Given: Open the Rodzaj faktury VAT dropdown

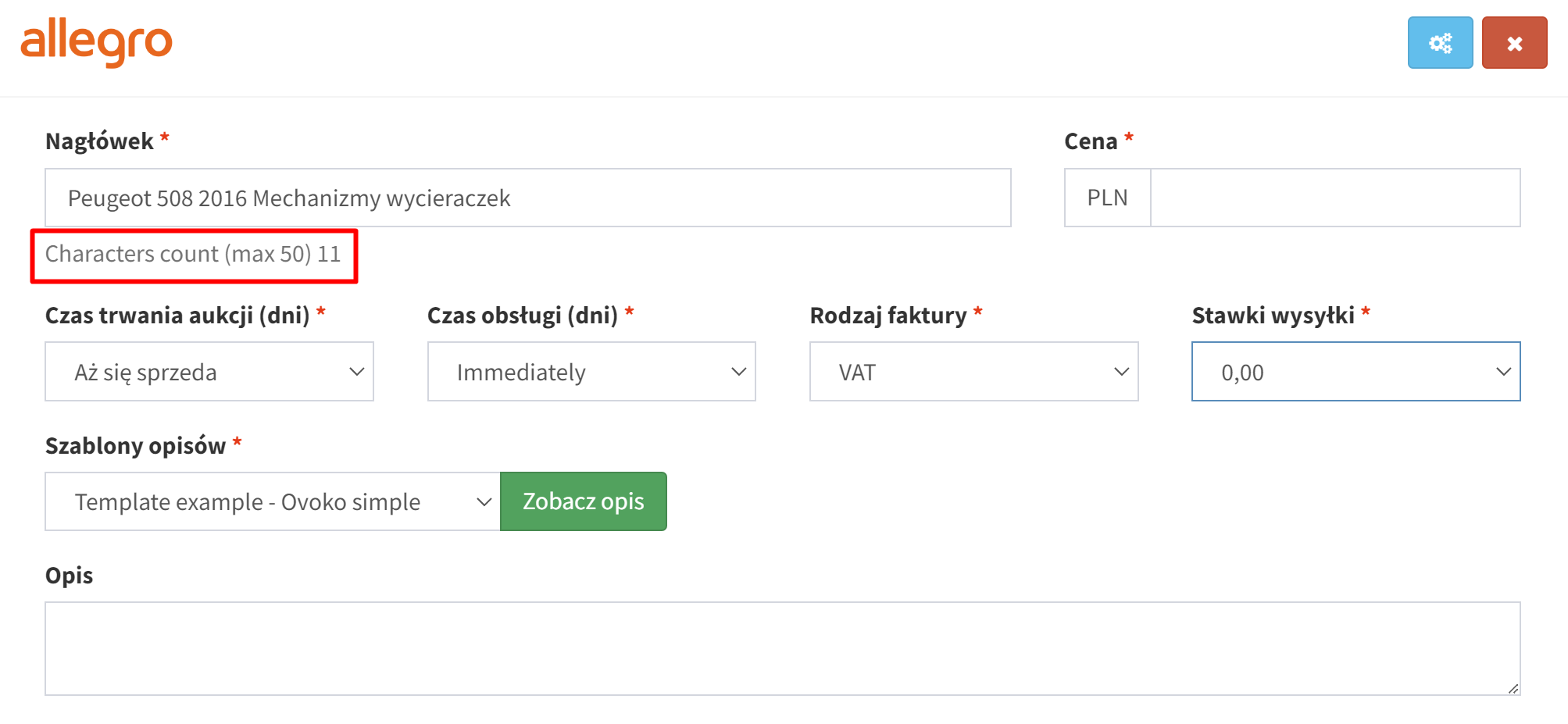Looking at the screenshot, I should (973, 372).
